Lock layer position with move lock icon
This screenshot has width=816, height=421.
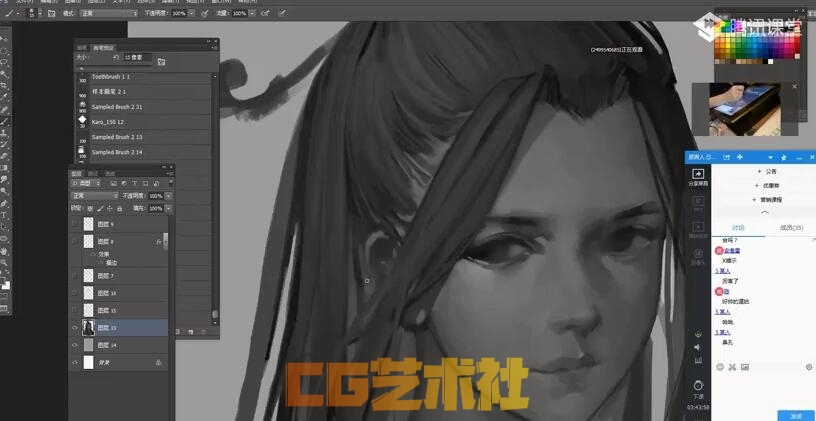tap(109, 208)
